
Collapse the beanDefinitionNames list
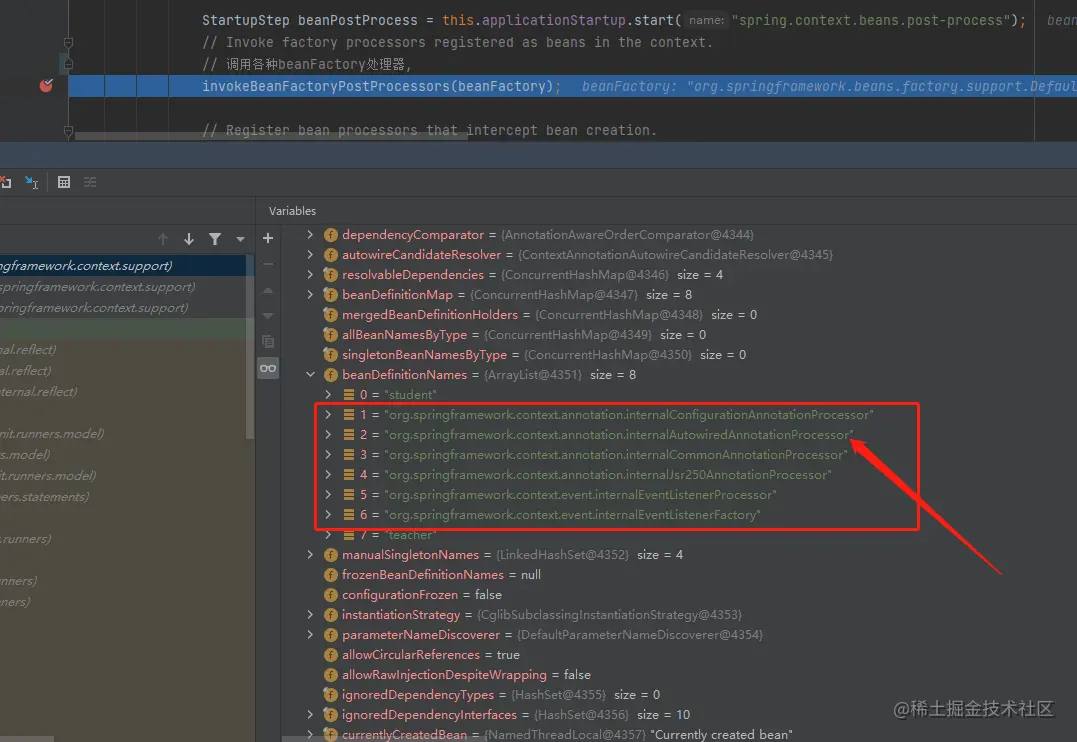310,375
